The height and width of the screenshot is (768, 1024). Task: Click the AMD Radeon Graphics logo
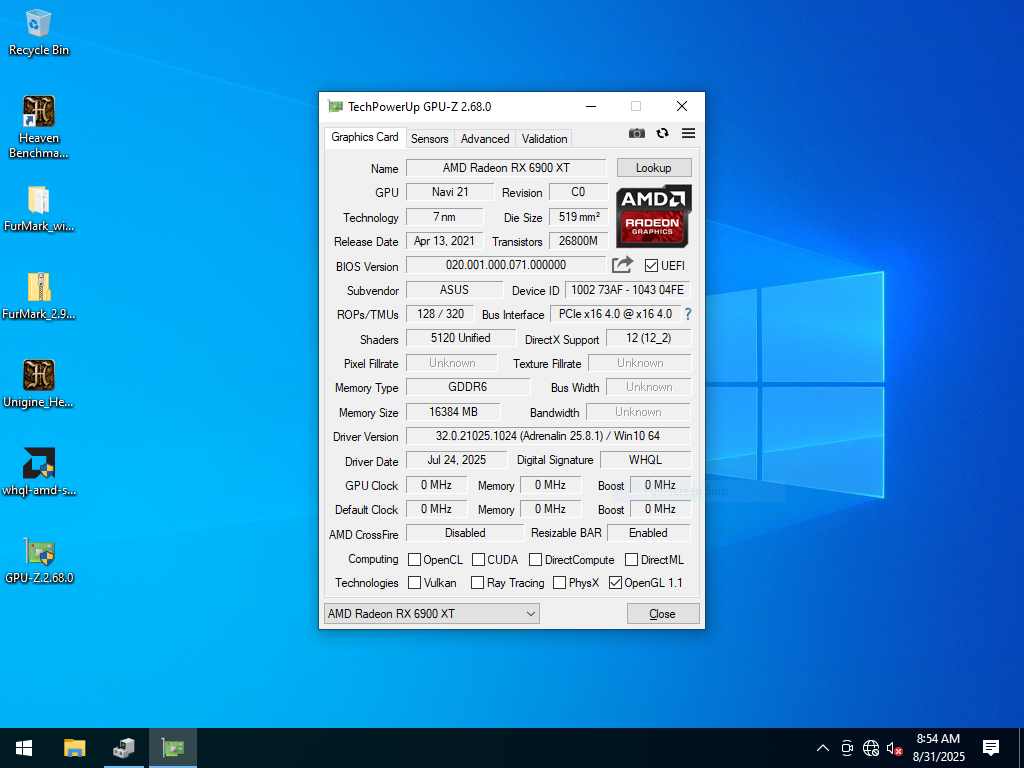pyautogui.click(x=653, y=216)
